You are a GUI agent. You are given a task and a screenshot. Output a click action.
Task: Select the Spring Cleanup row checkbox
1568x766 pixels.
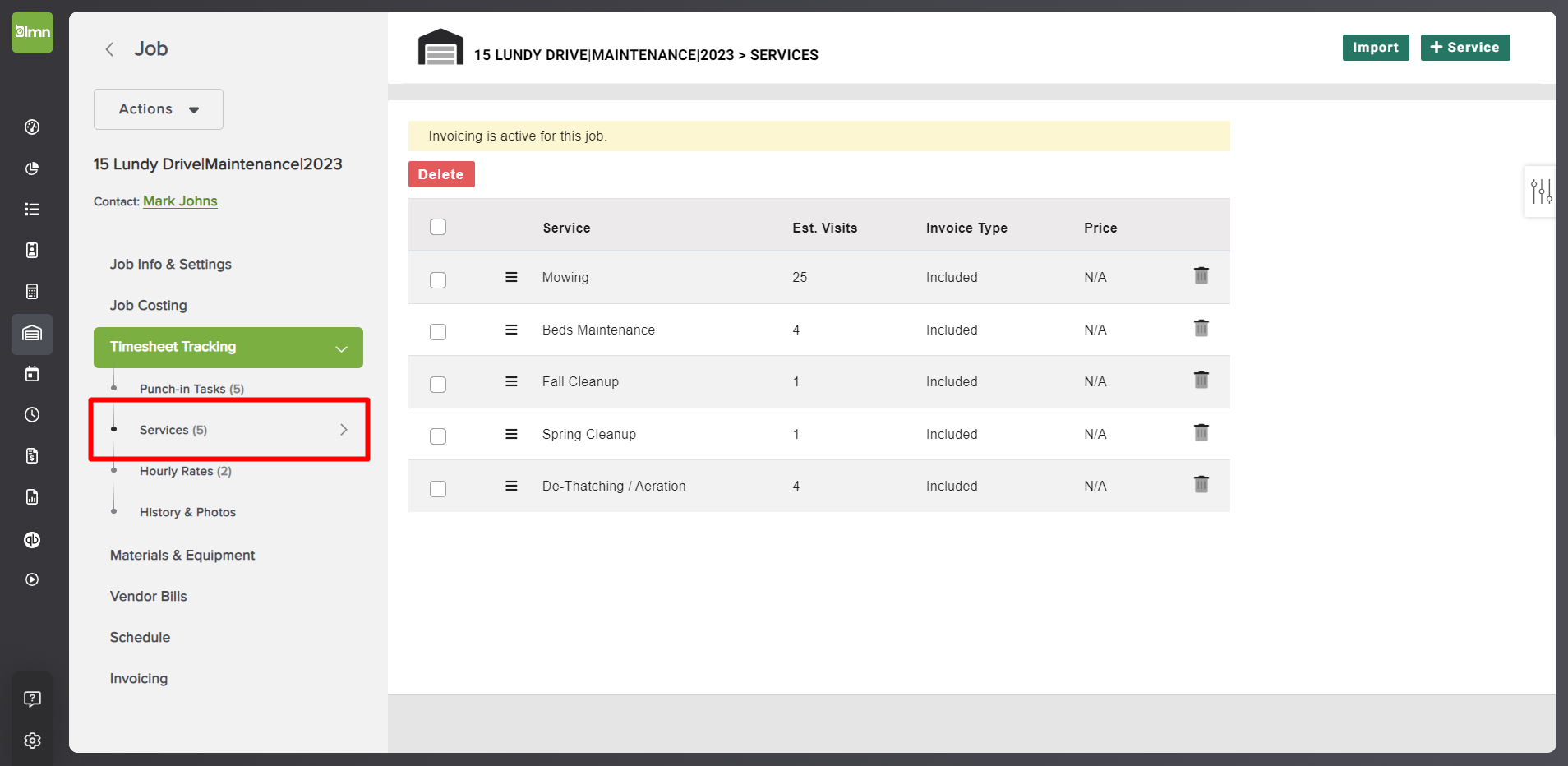pos(438,436)
